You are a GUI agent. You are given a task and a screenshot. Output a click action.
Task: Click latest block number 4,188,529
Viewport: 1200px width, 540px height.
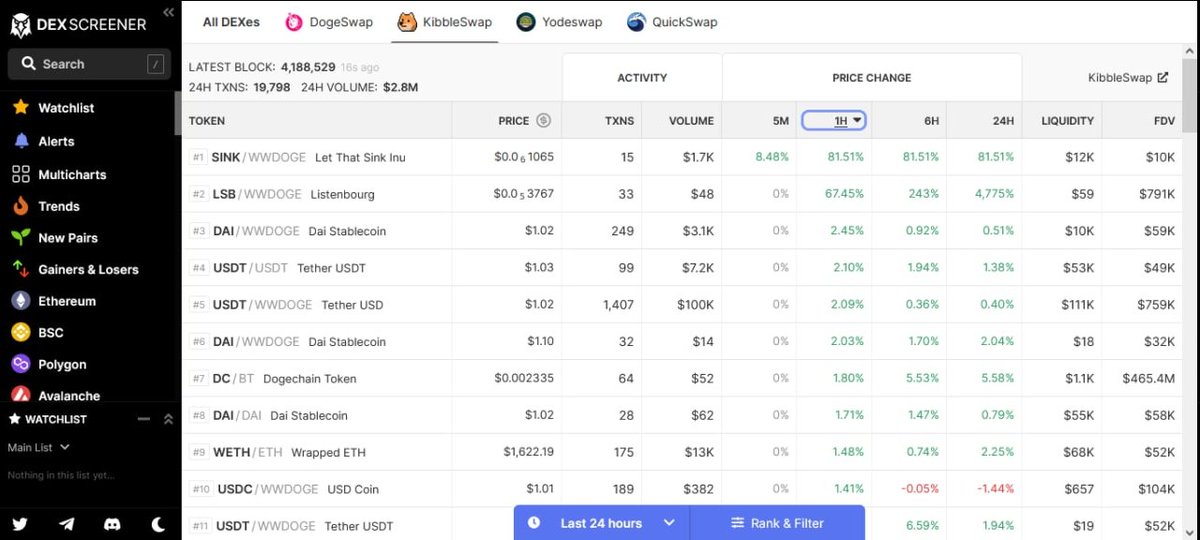[x=308, y=67]
